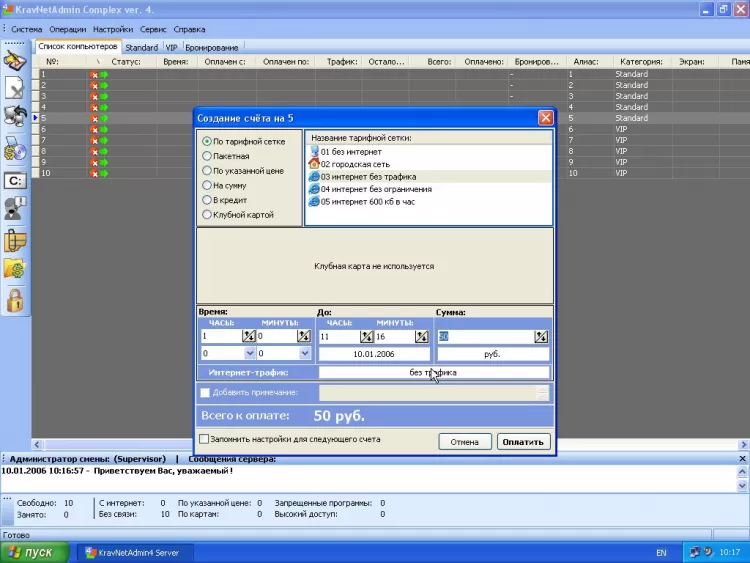Viewport: 750px width, 563px height.
Task: Select the 'Пакетная' radio option
Action: pyautogui.click(x=207, y=156)
